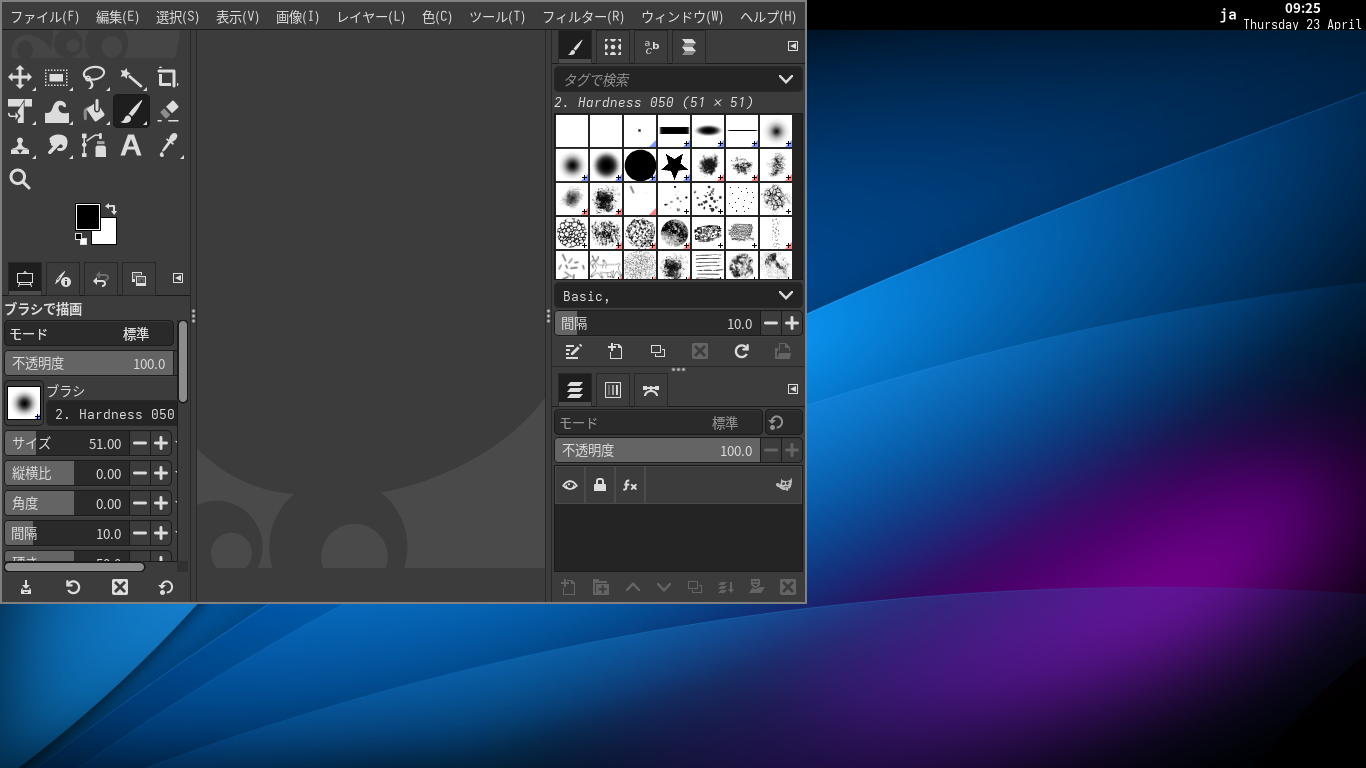Viewport: 1366px width, 768px height.
Task: Select the star brush thumbnail
Action: coord(673,165)
